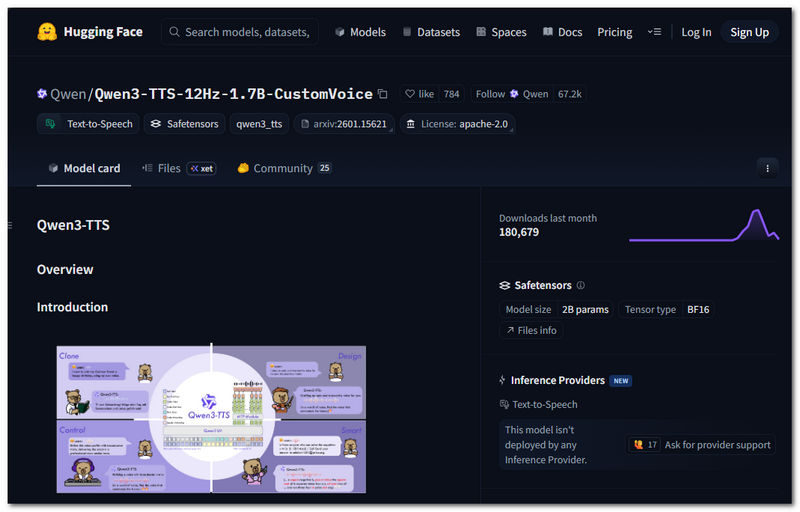This screenshot has height=512, width=800.
Task: Open the Safetensors info icon
Action: pos(581,285)
